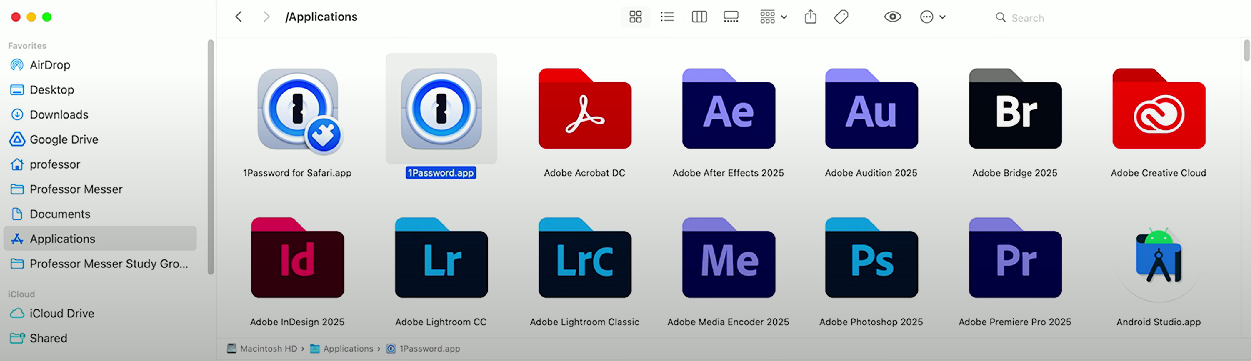Viewport: 1251px width, 361px height.
Task: Open the more actions ellipsis menu
Action: (932, 17)
